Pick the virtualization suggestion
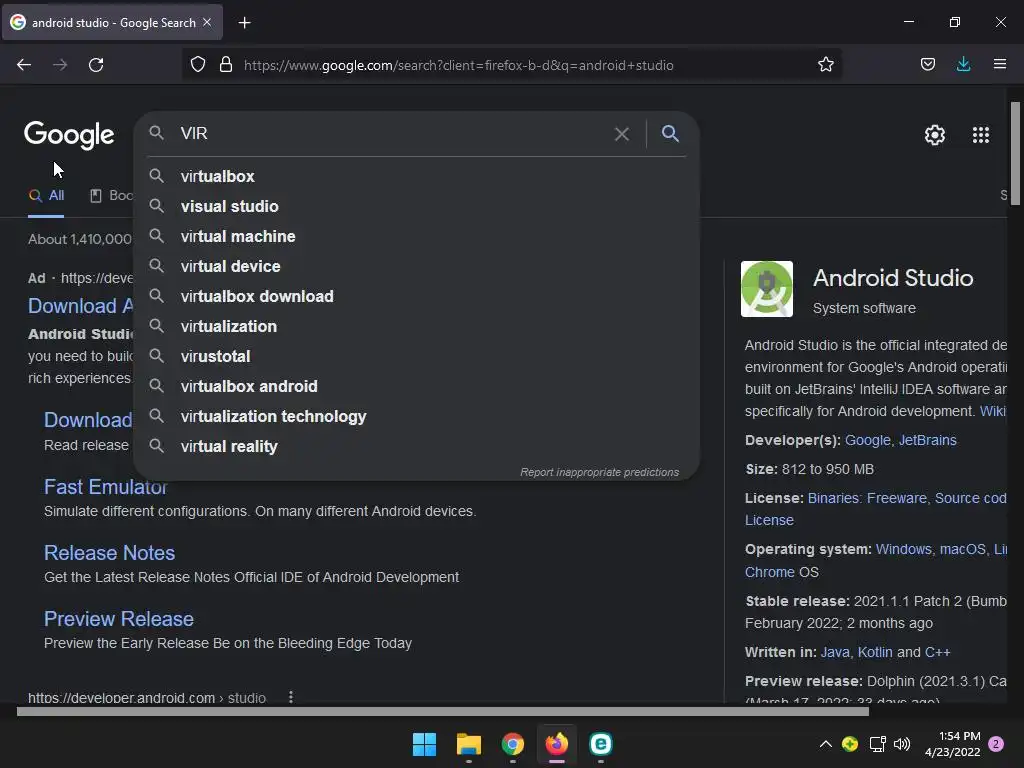The width and height of the screenshot is (1024, 768). click(416, 327)
